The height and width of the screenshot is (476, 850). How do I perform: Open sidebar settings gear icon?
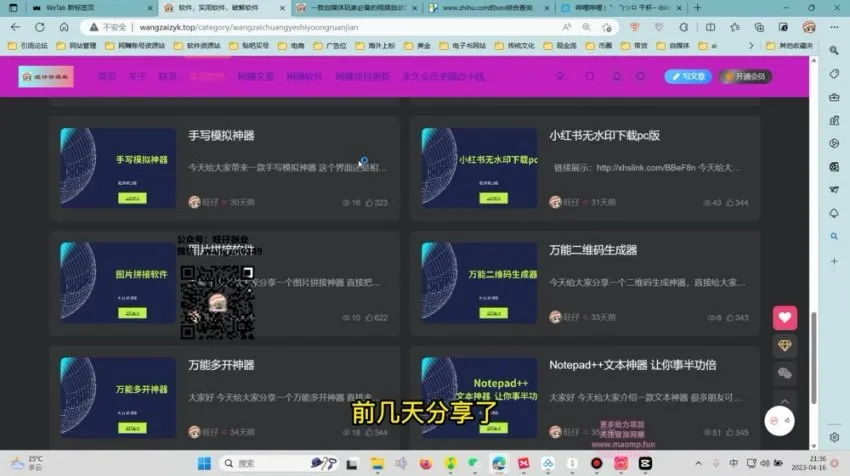pyautogui.click(x=834, y=436)
